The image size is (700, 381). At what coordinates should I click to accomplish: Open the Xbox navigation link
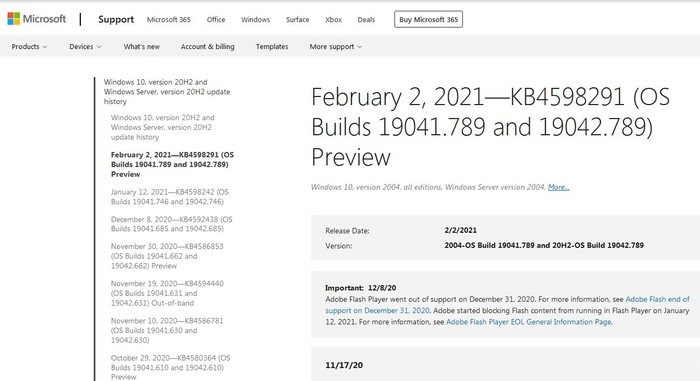333,20
